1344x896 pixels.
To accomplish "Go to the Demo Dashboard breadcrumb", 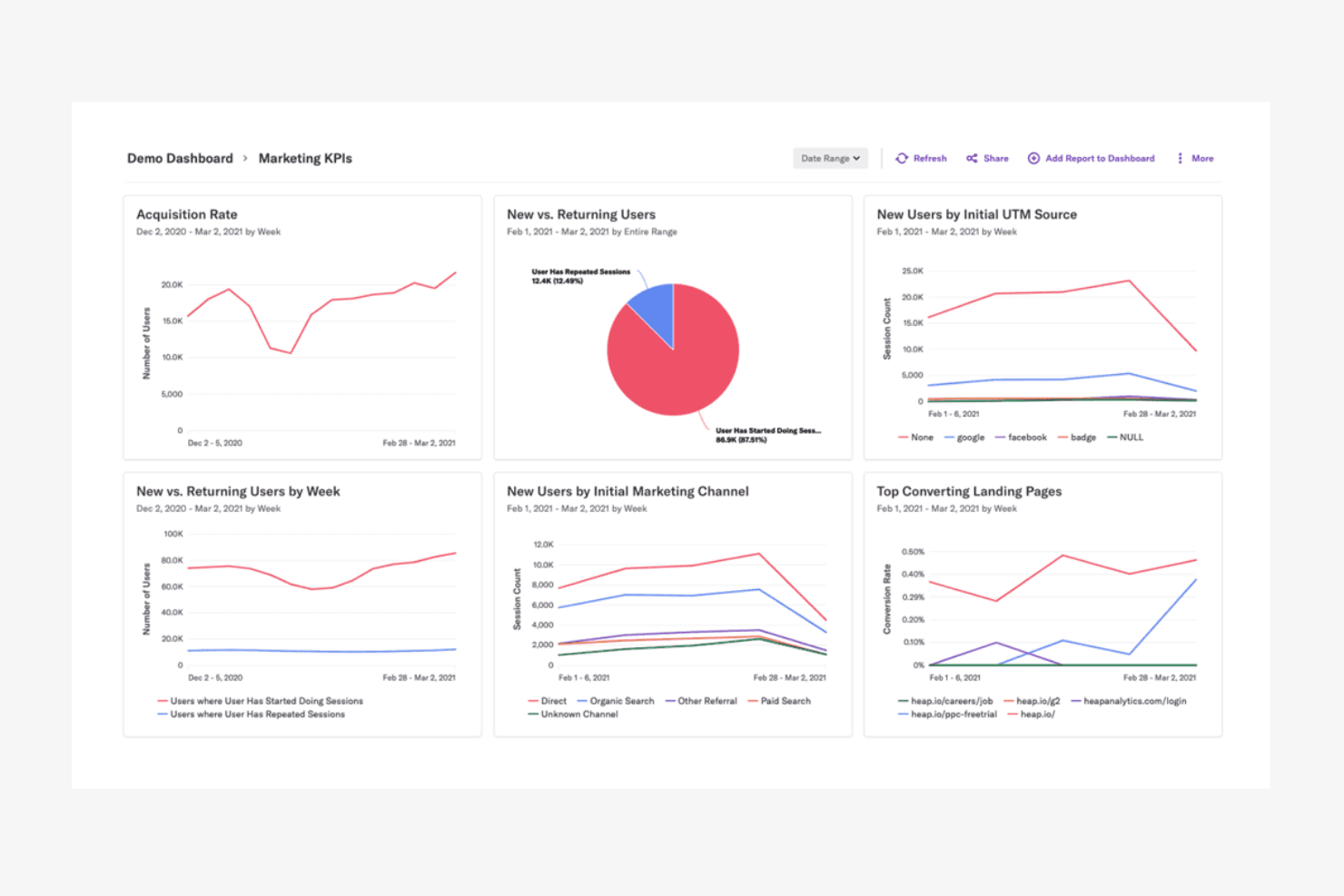I will 180,158.
